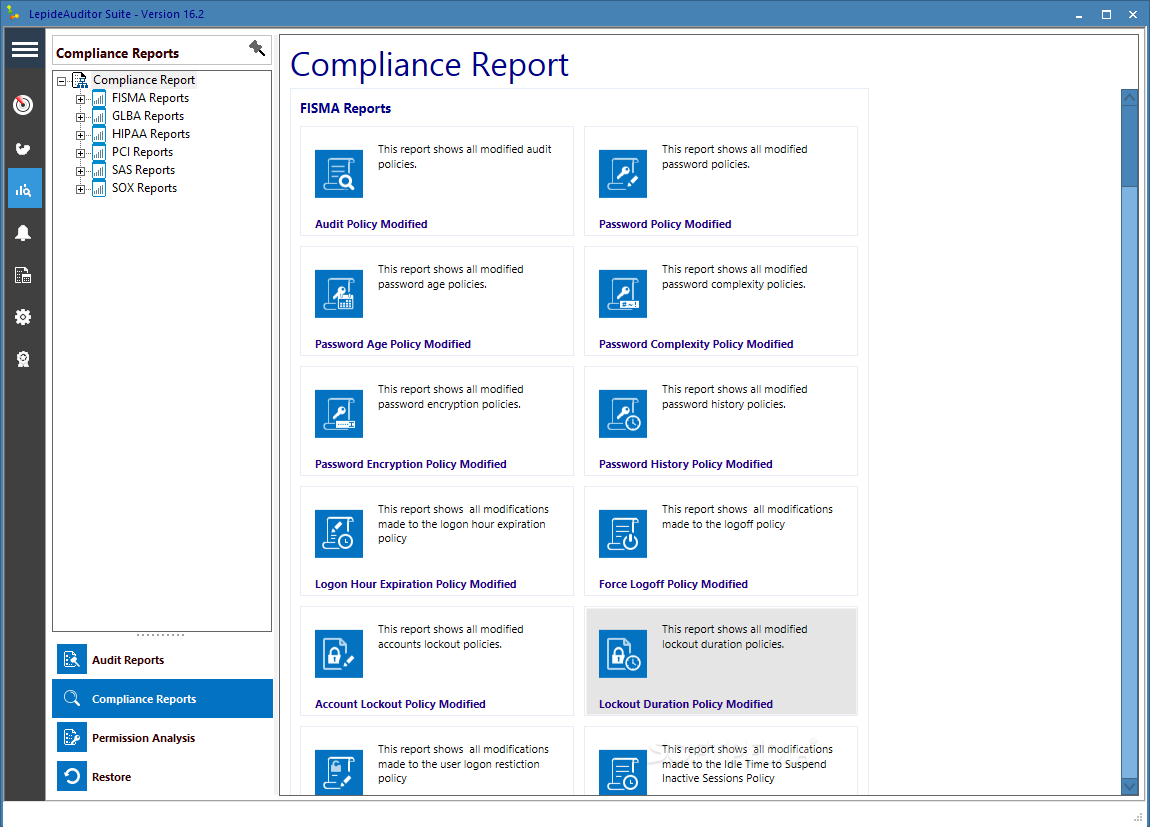Open the Password Age Policy Modified link
The image size is (1150, 827).
[393, 345]
